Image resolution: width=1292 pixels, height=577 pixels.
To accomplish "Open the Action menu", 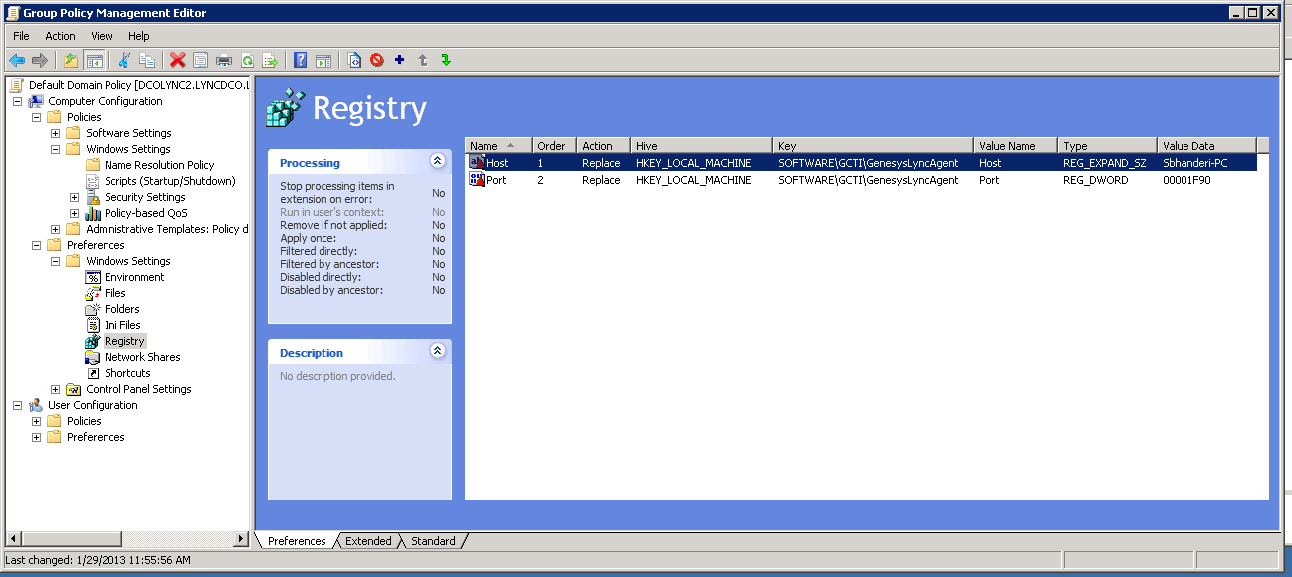I will [x=60, y=36].
